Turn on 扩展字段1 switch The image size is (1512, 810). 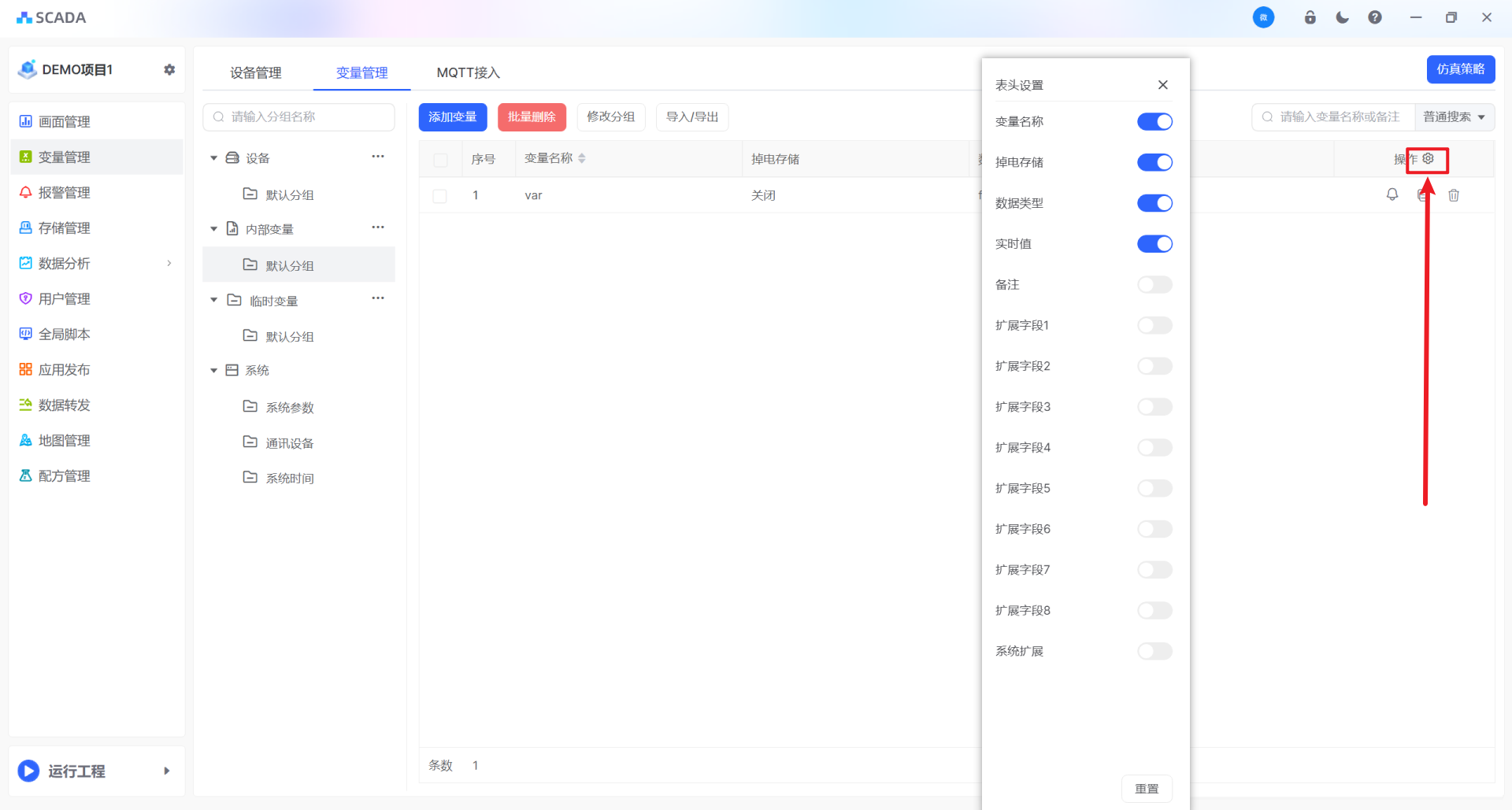pos(1154,326)
